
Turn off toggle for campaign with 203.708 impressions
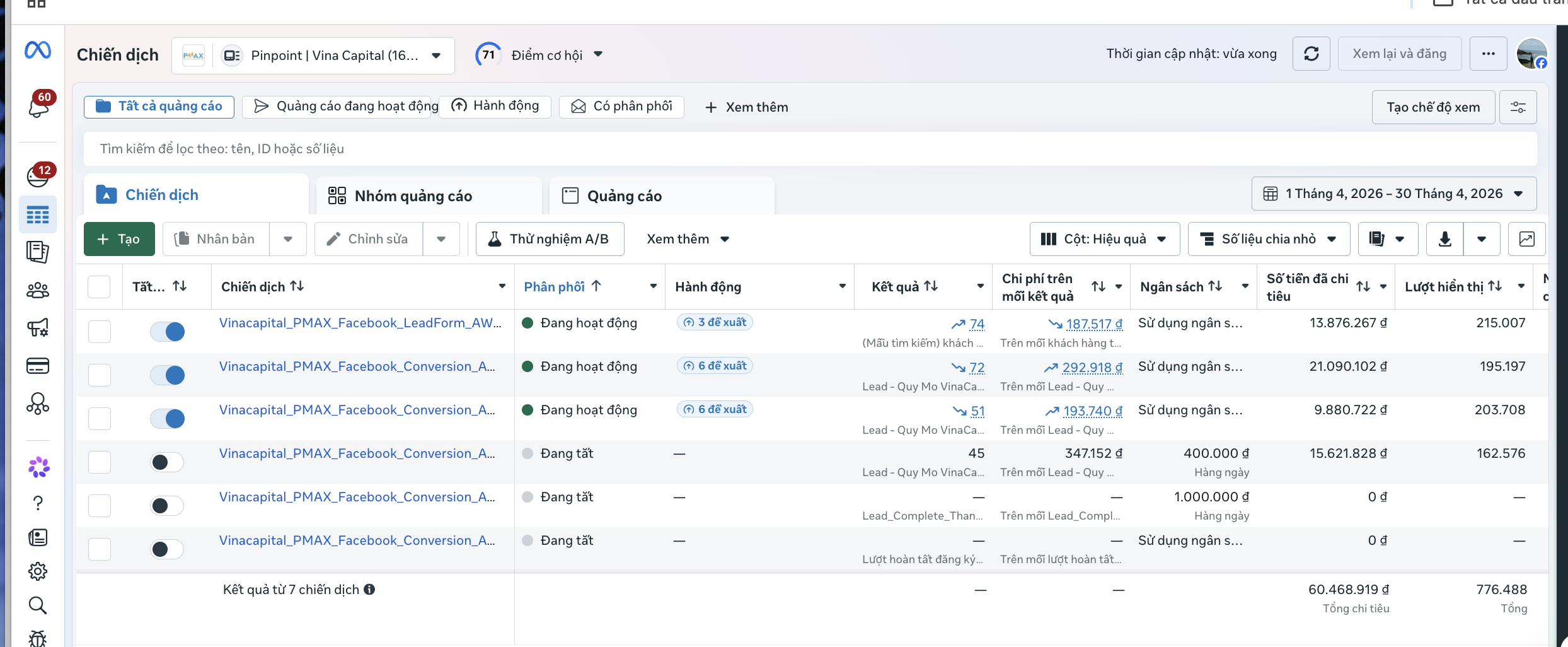[x=167, y=418]
